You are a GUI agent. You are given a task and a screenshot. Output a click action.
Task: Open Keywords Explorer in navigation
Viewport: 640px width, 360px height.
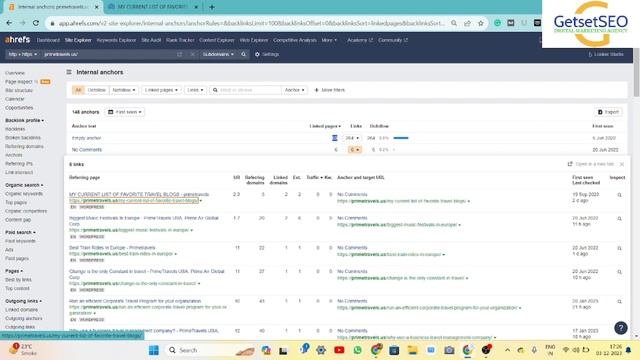[x=116, y=40]
